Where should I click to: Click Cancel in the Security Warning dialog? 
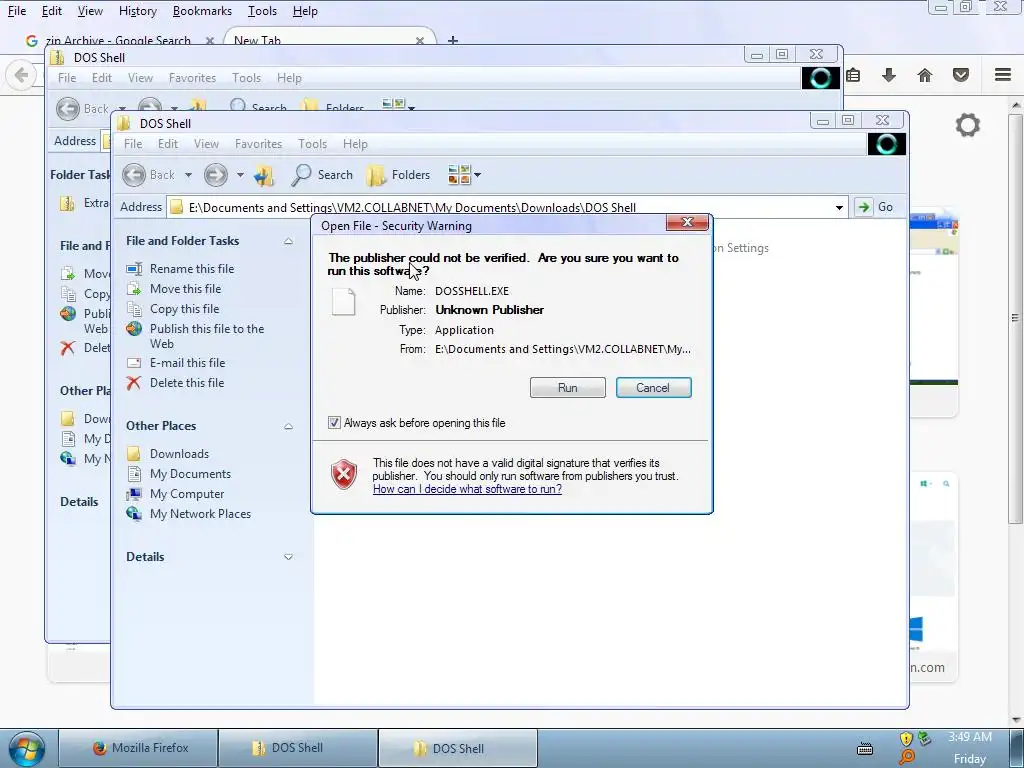point(653,387)
